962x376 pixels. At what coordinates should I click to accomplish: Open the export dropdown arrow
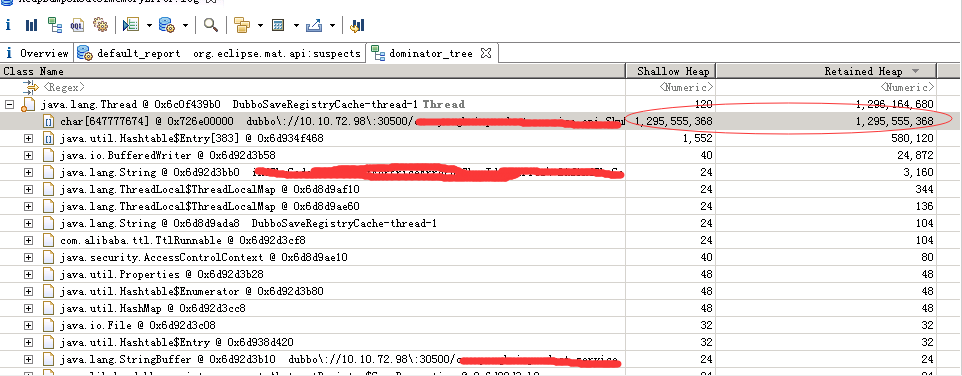click(x=333, y=26)
